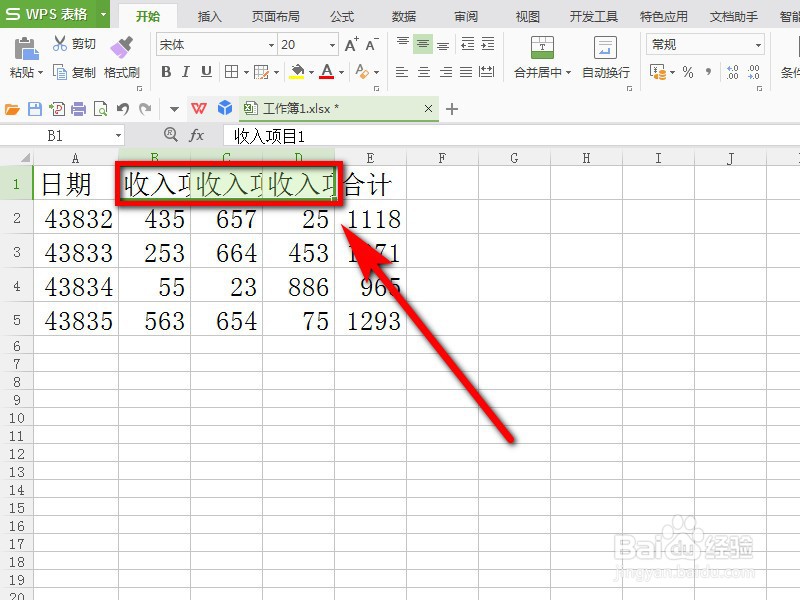Align text right
This screenshot has height=600, width=800.
click(x=445, y=72)
